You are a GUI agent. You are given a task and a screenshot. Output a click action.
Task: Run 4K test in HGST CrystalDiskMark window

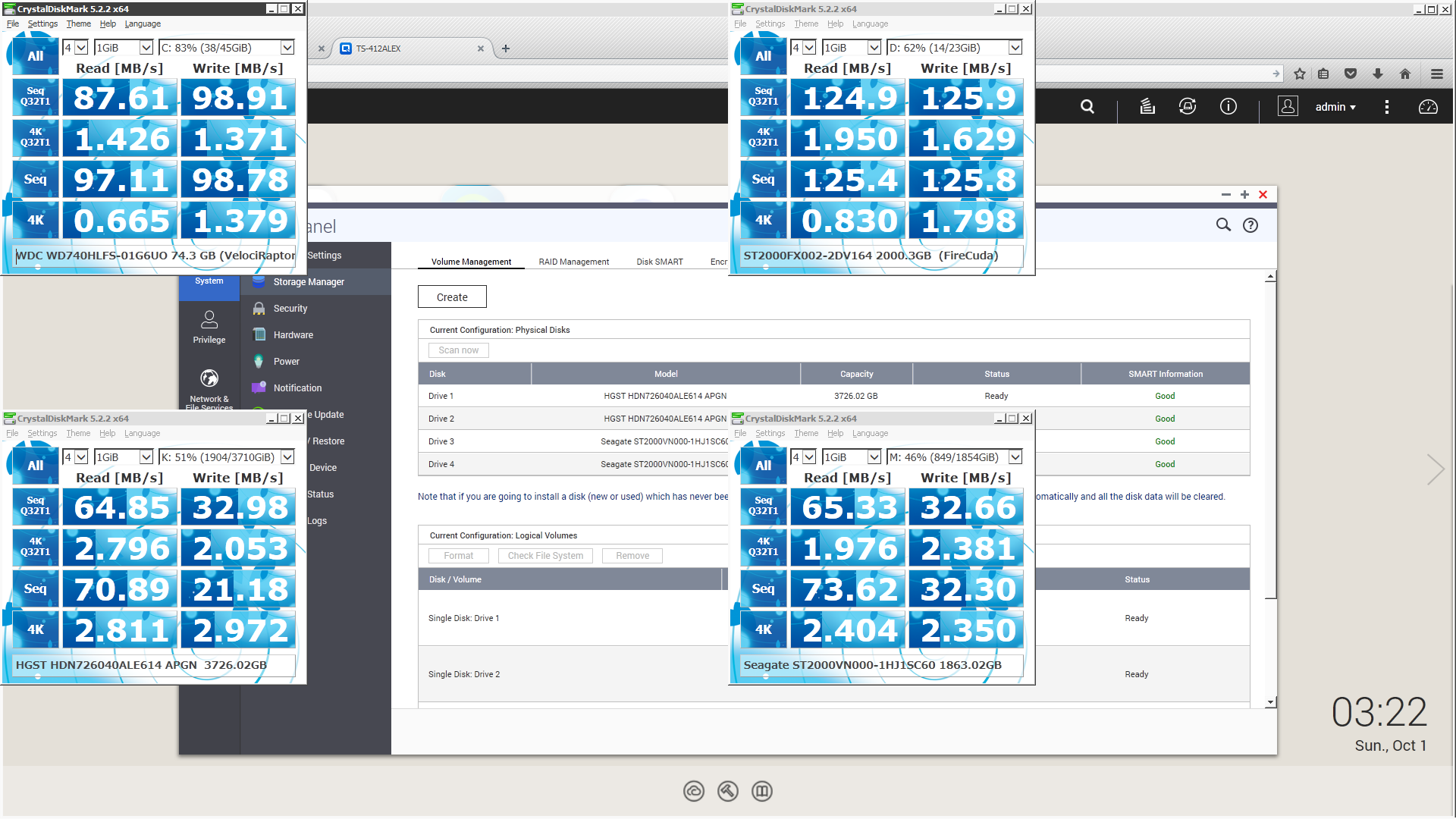coord(36,630)
